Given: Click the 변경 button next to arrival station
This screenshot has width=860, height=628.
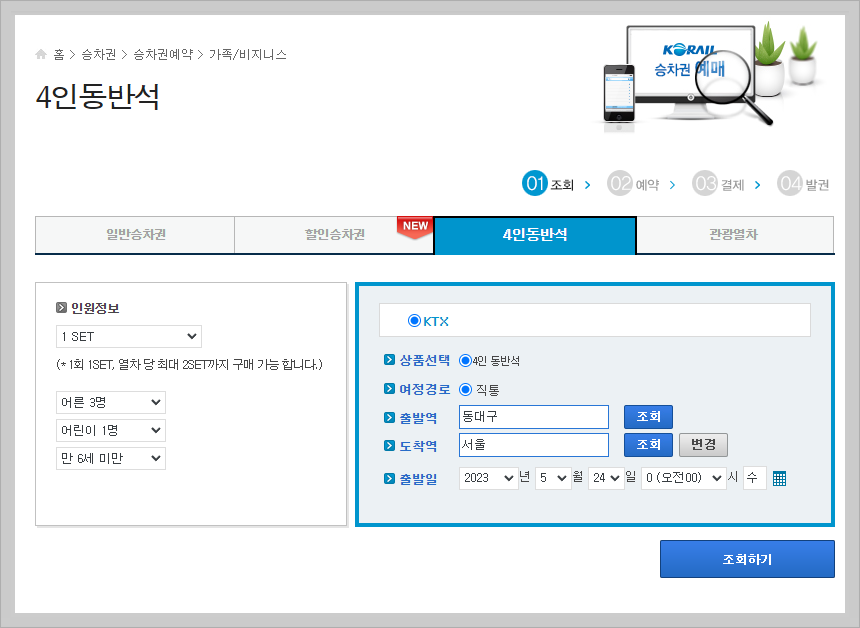Looking at the screenshot, I should (702, 444).
